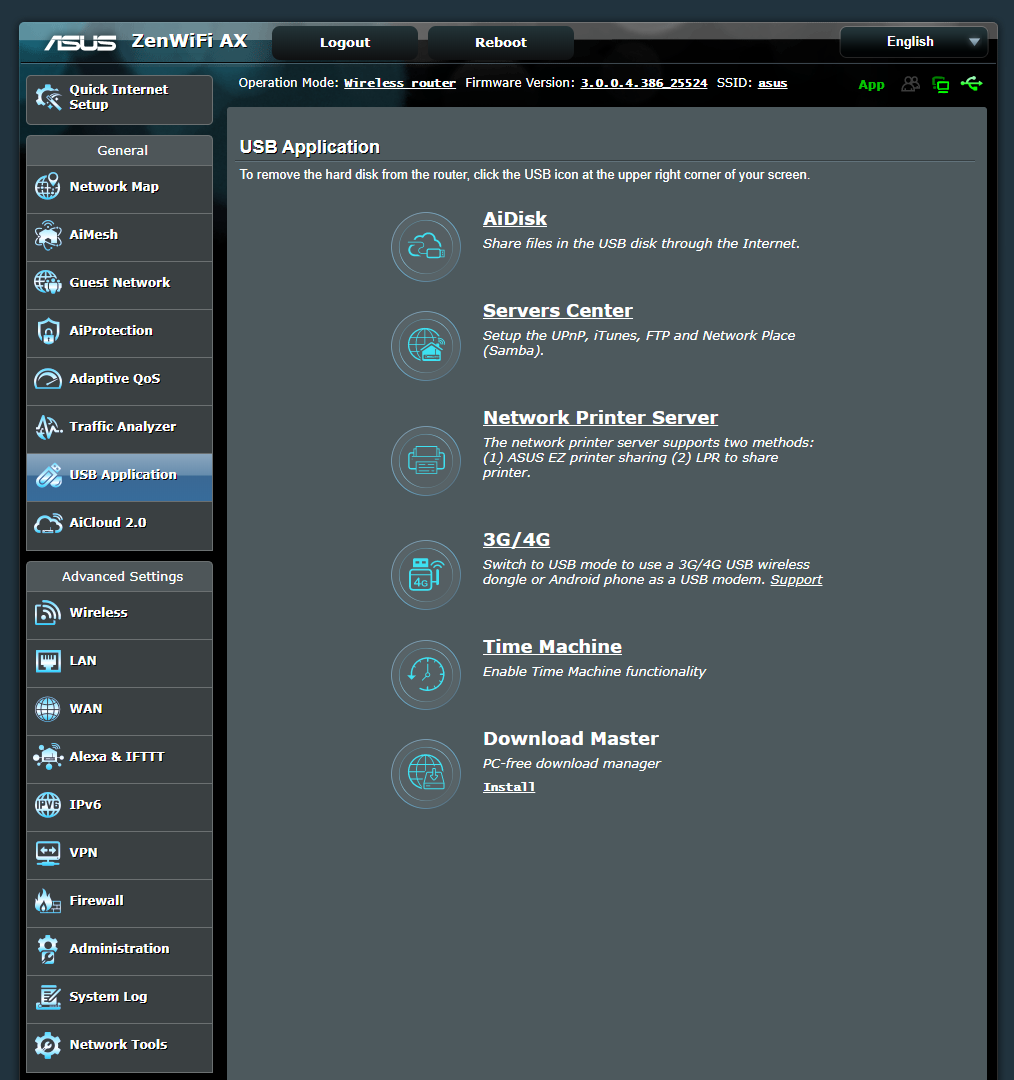Click the AiCloud 2.0 cloud icon
This screenshot has height=1080, width=1014.
point(48,523)
